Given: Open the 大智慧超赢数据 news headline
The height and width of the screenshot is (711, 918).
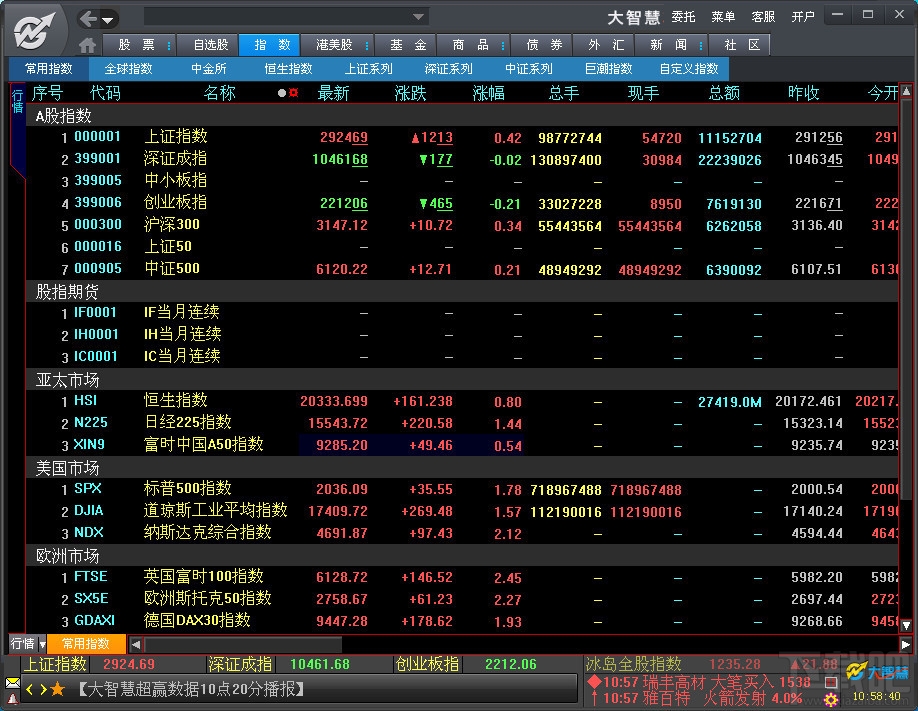Looking at the screenshot, I should point(191,689).
